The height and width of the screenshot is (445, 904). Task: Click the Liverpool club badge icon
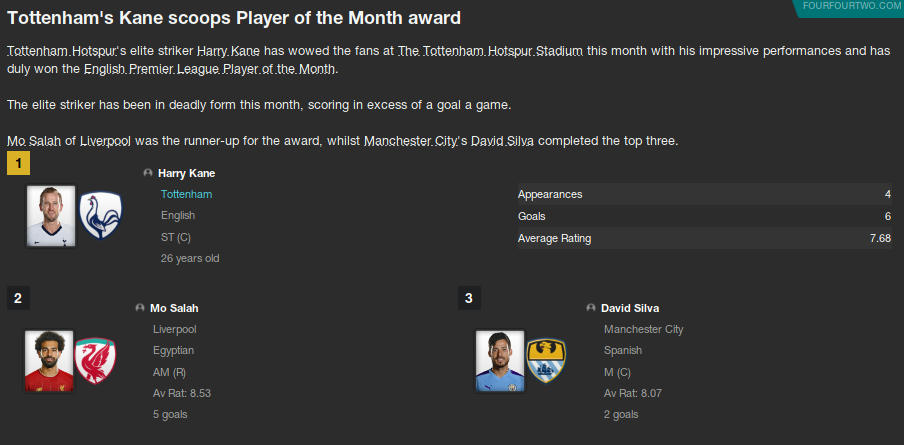96,360
